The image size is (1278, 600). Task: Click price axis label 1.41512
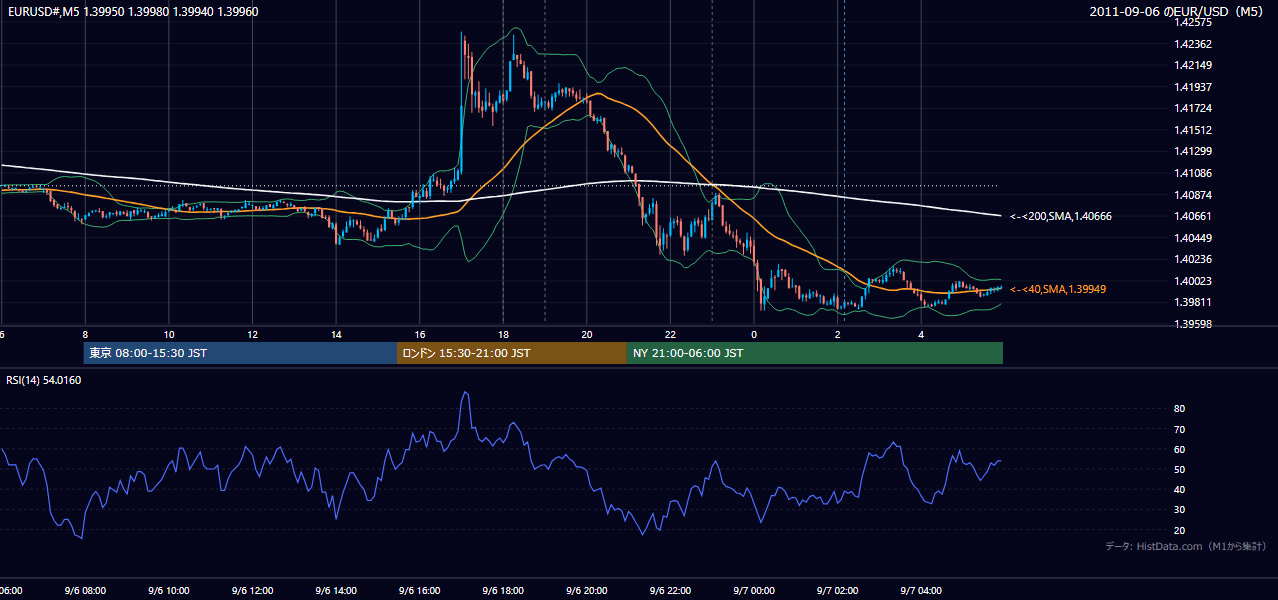(1192, 130)
